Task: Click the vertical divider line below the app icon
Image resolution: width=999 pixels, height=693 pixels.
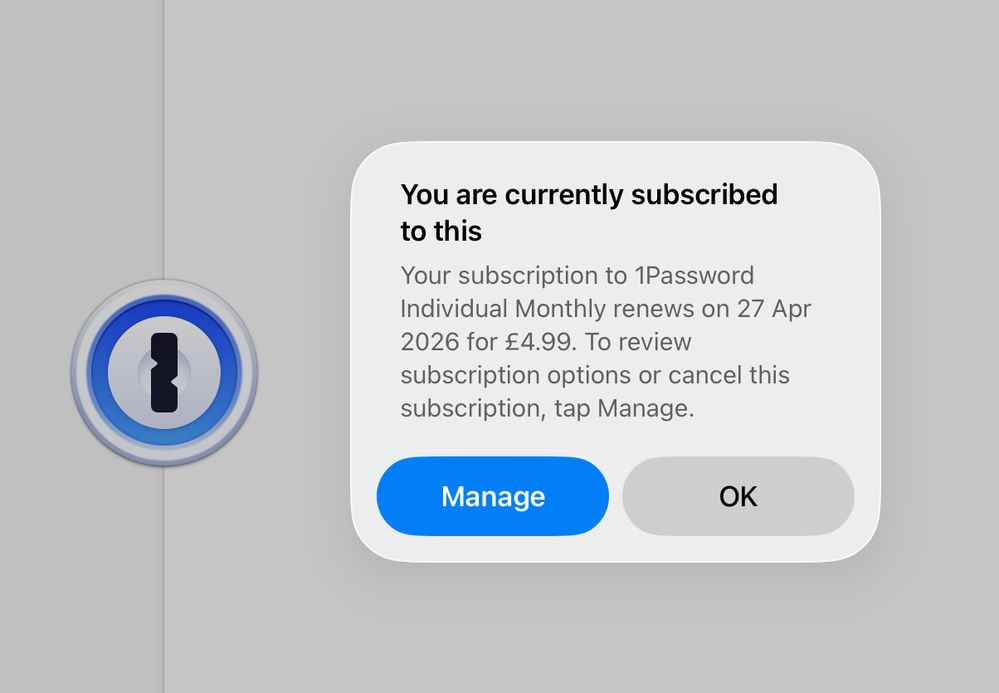Action: click(164, 580)
